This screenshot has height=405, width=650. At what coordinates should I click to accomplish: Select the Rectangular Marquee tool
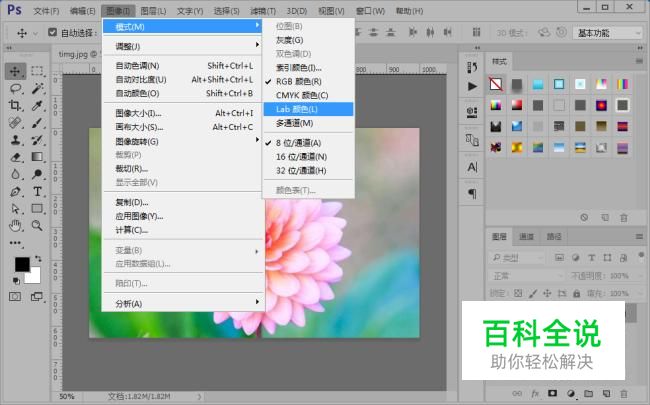coord(37,71)
